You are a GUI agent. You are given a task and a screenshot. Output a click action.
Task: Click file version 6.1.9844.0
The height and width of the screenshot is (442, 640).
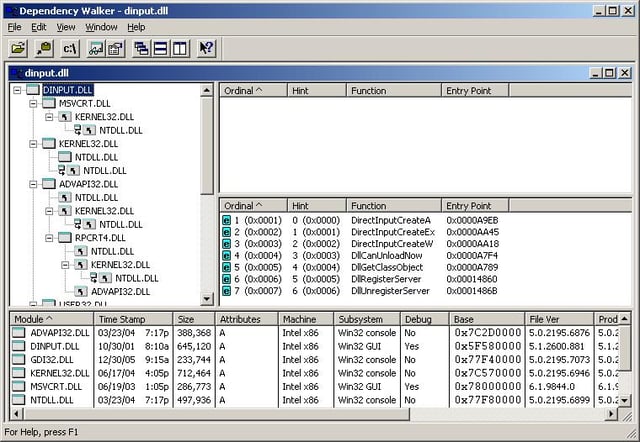pyautogui.click(x=551, y=386)
